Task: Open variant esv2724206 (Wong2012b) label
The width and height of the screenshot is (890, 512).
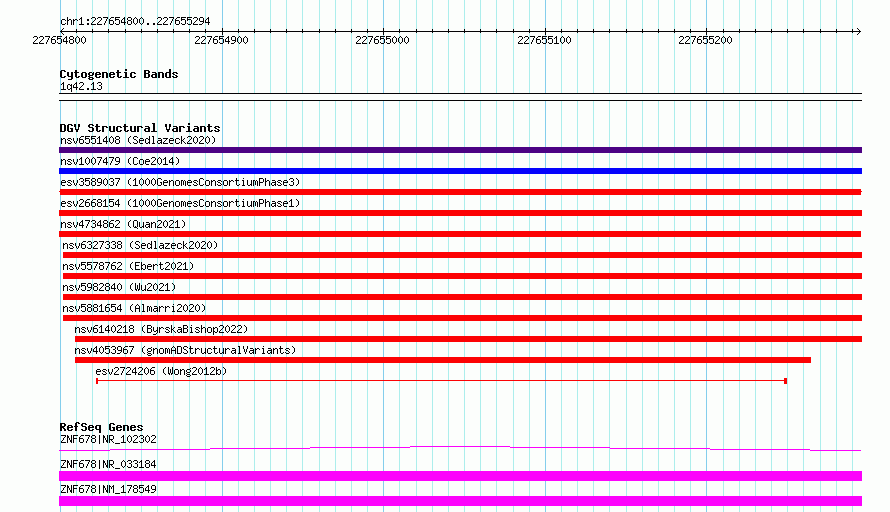Action: click(x=161, y=371)
